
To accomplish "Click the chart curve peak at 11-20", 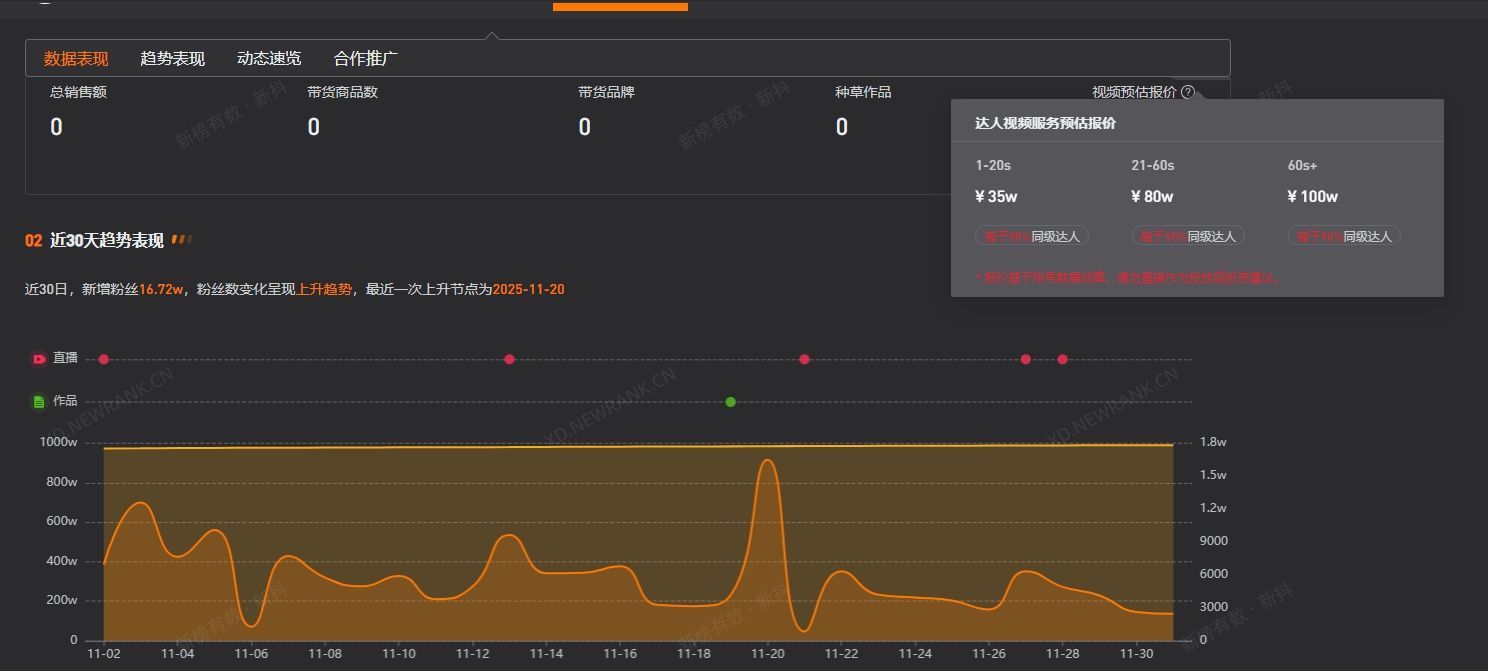I will [x=767, y=461].
